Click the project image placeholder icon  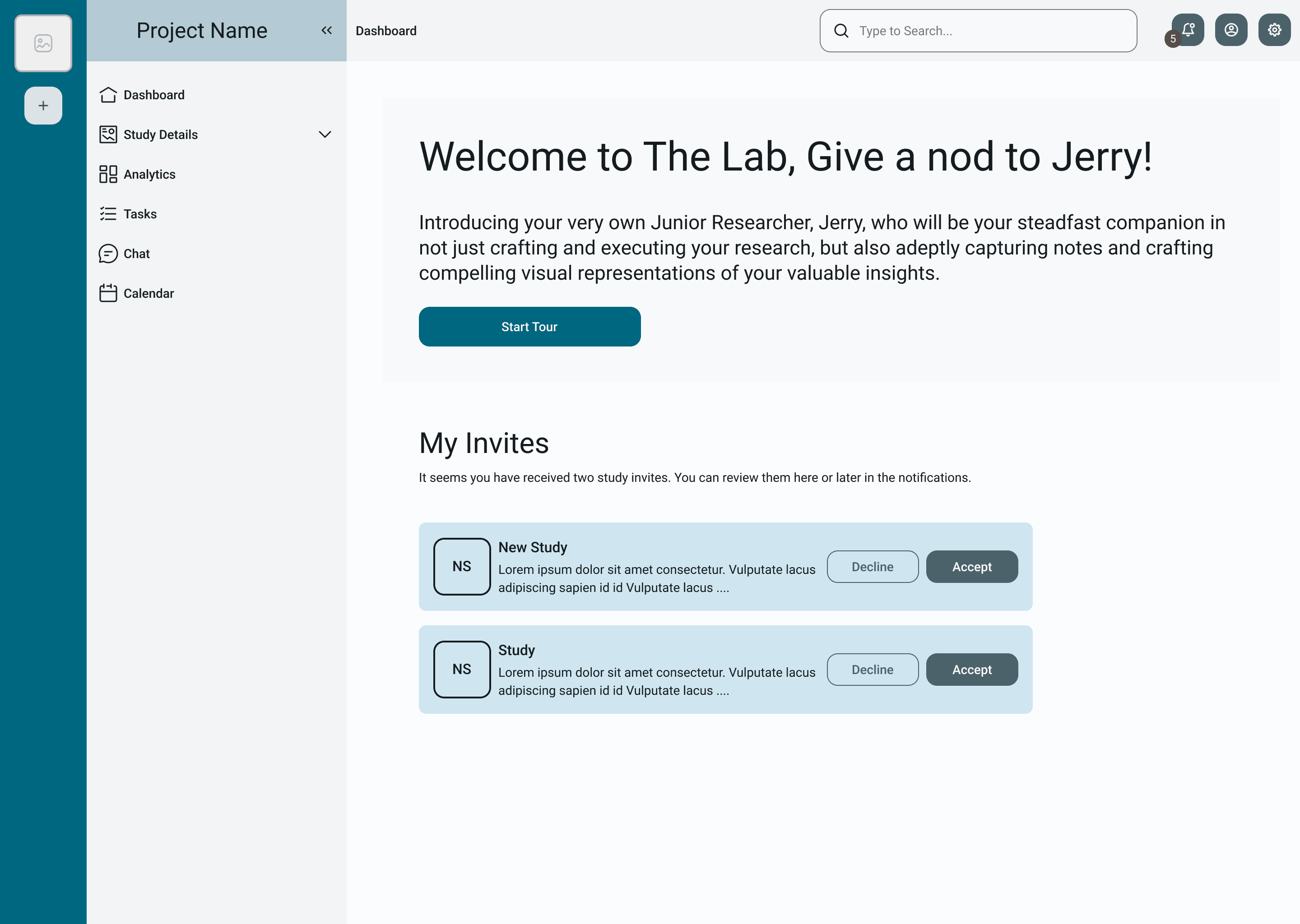[x=43, y=43]
